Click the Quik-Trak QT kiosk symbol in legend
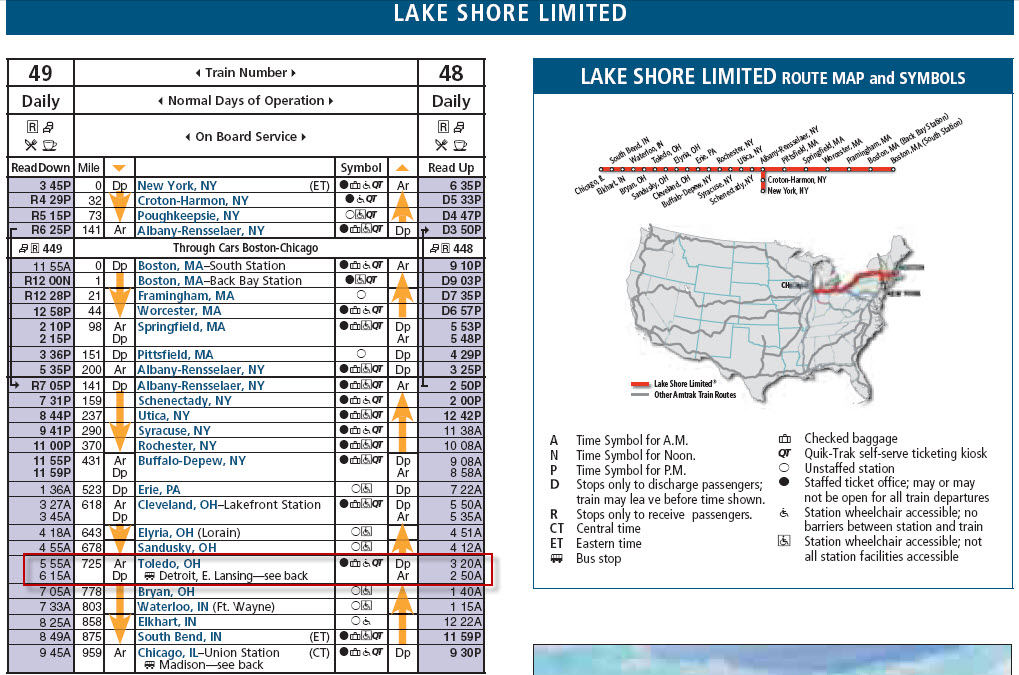The width and height of the screenshot is (1019, 675). (x=784, y=454)
